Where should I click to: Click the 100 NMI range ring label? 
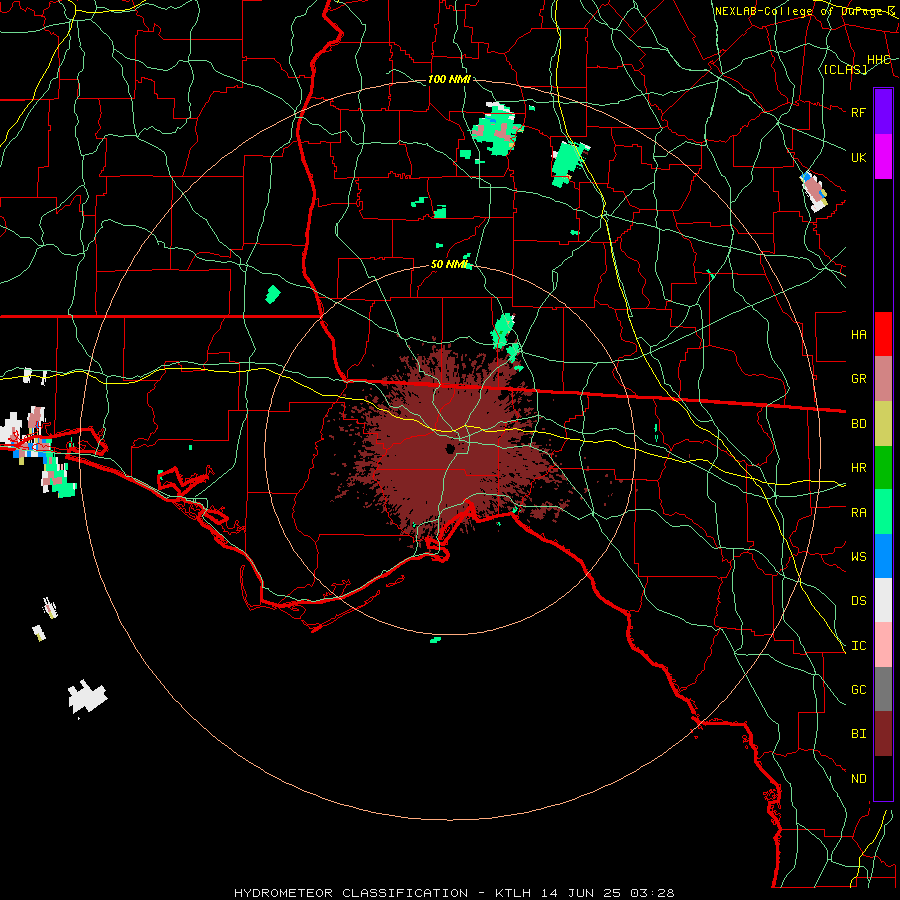449,79
